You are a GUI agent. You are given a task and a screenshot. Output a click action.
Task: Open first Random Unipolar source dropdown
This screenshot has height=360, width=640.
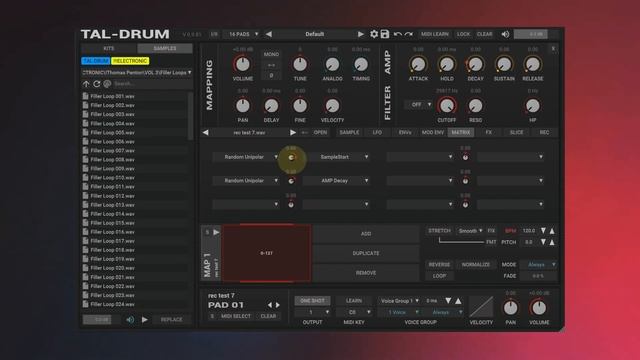tap(246, 157)
